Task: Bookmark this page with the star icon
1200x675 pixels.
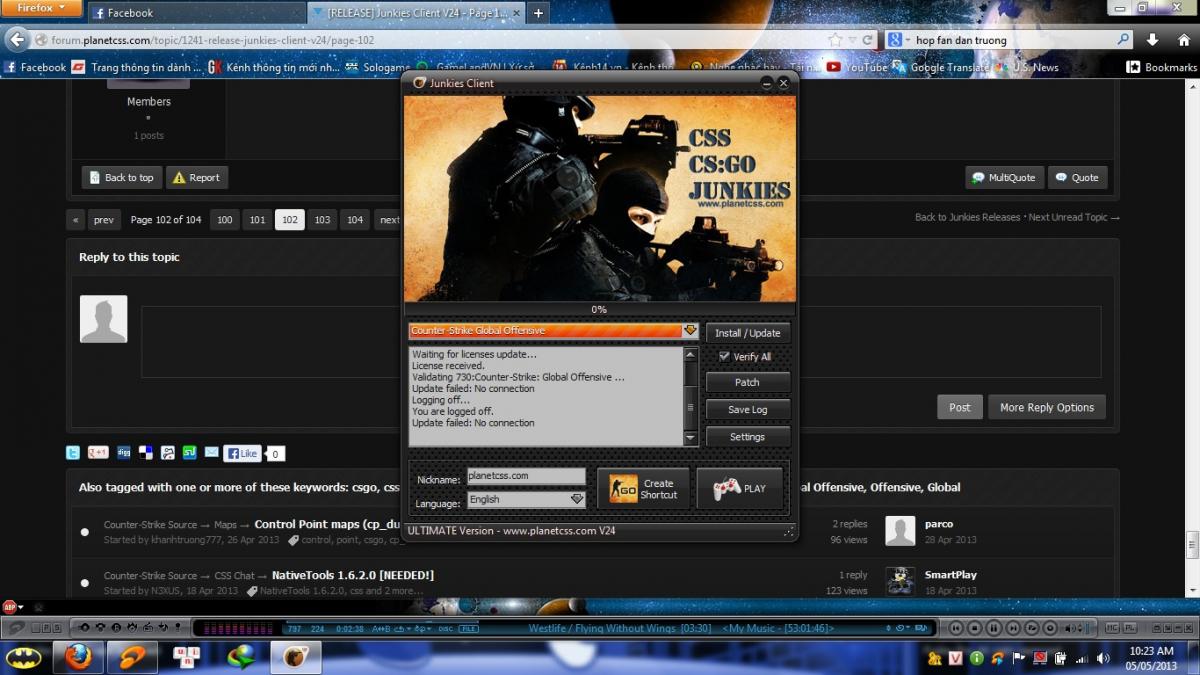Action: (x=836, y=40)
